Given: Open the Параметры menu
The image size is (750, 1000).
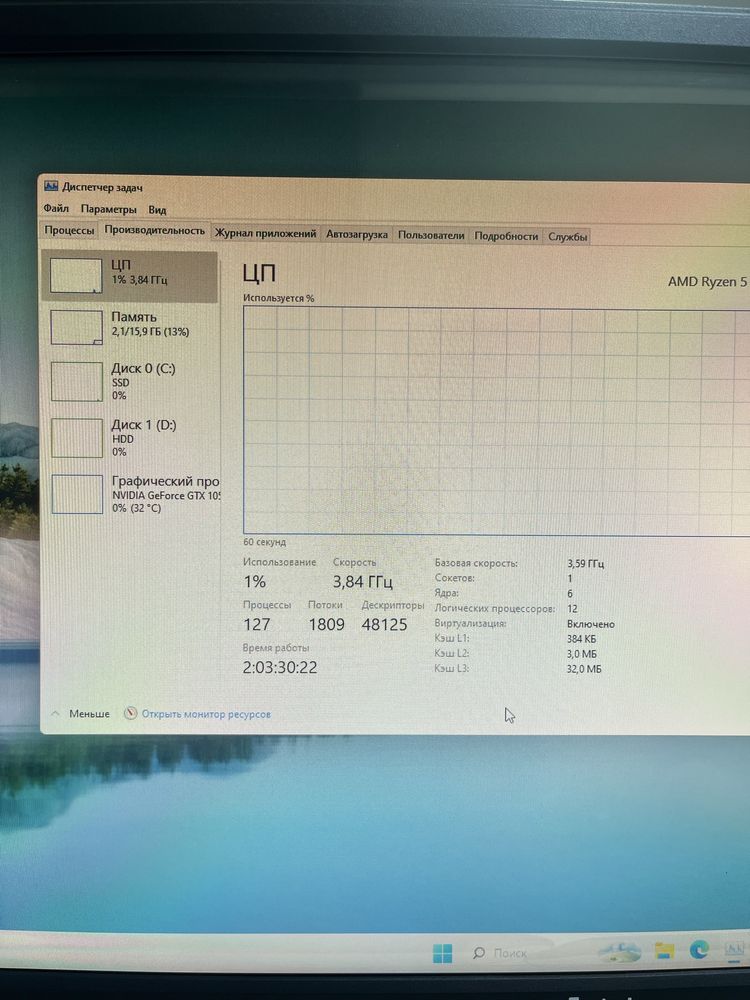Looking at the screenshot, I should coord(108,209).
